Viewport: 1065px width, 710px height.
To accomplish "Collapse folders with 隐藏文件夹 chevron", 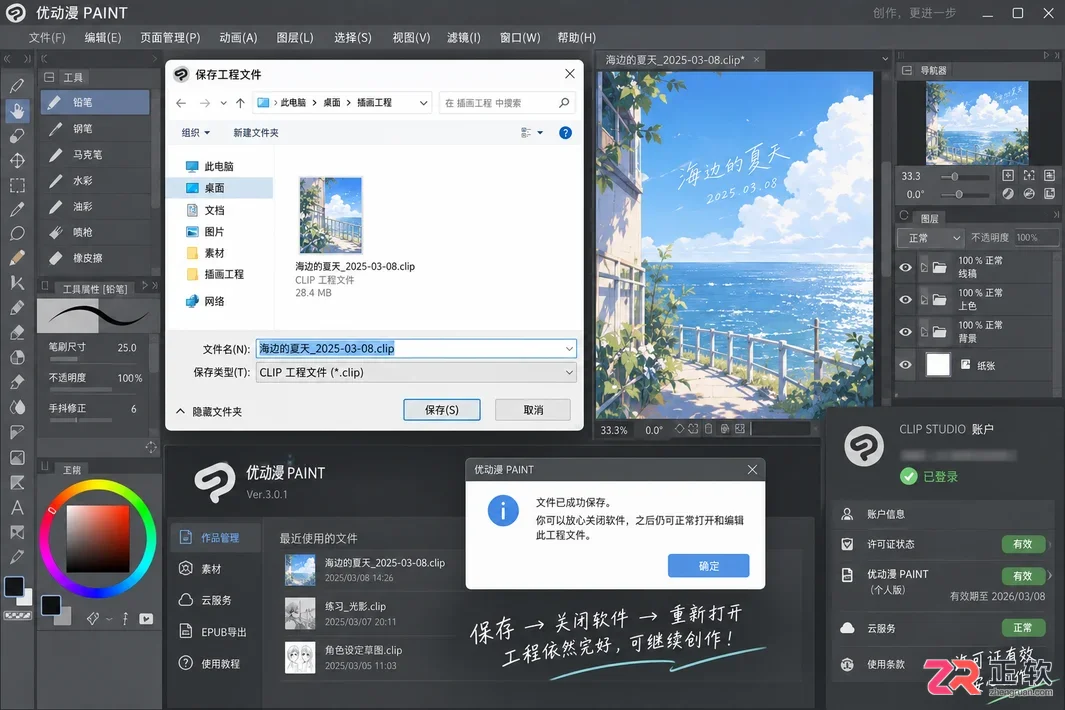I will [x=180, y=411].
